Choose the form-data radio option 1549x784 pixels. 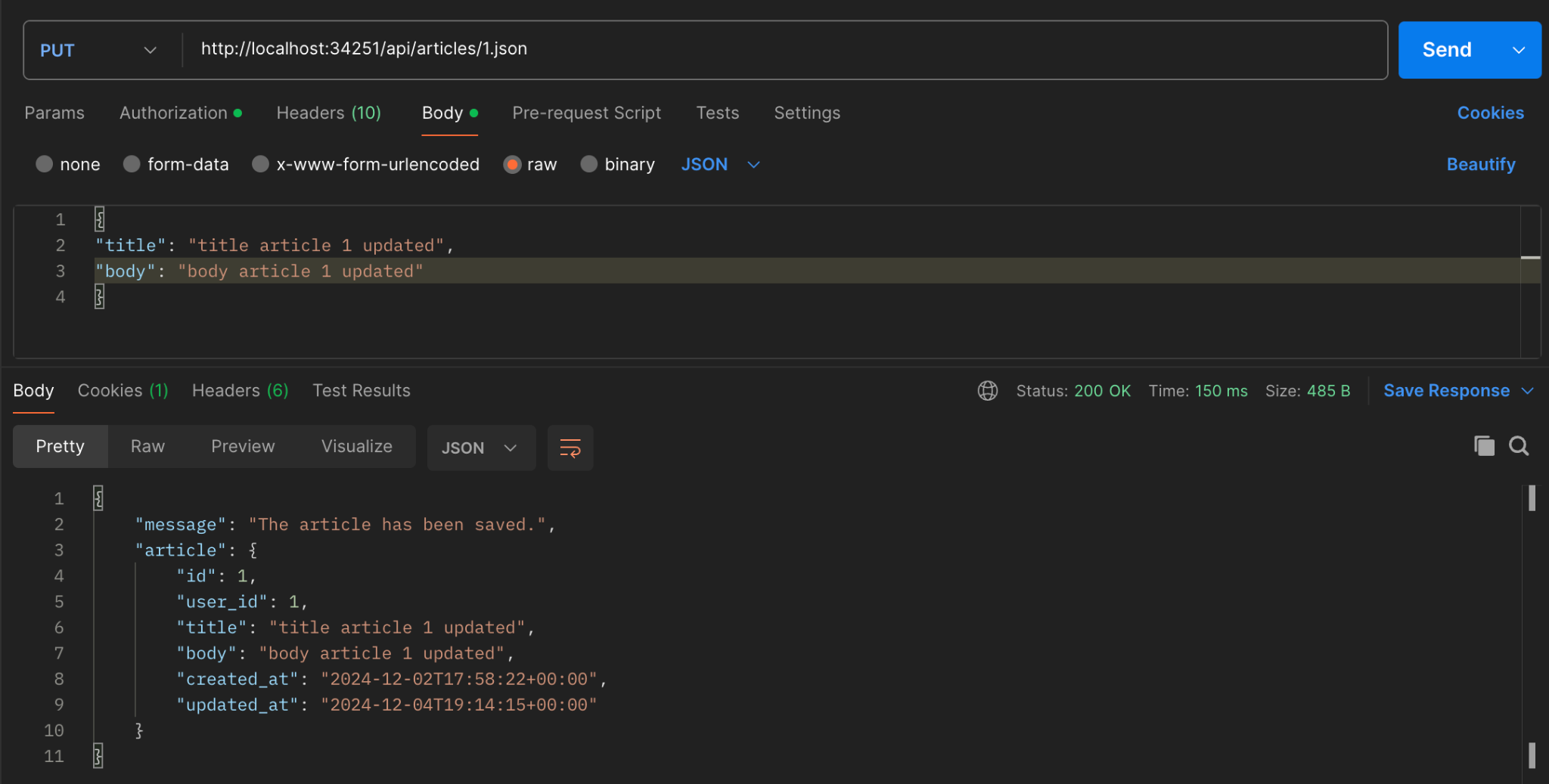pos(132,164)
